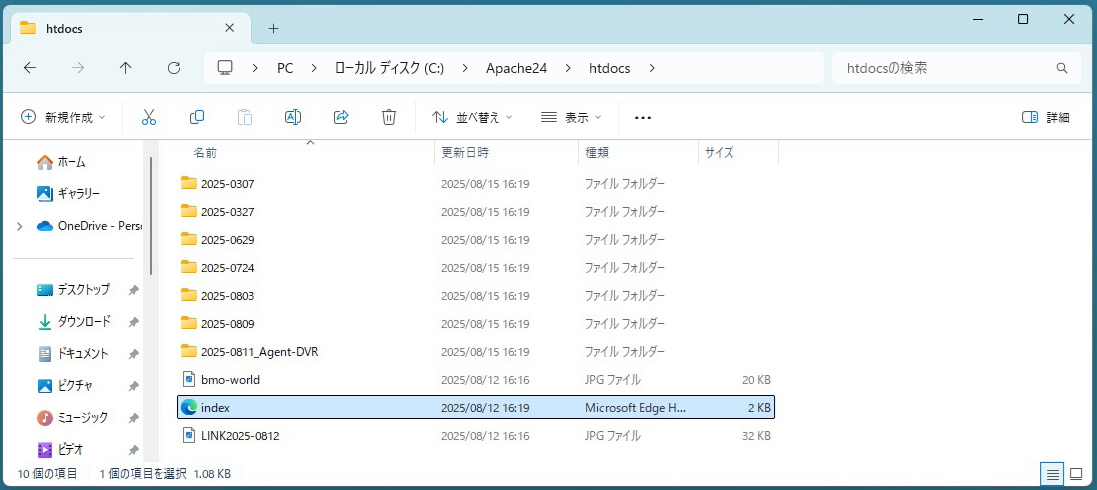Screen dimensions: 1097x490
Task: Click the navigation pane scrollbar
Action: click(150, 217)
